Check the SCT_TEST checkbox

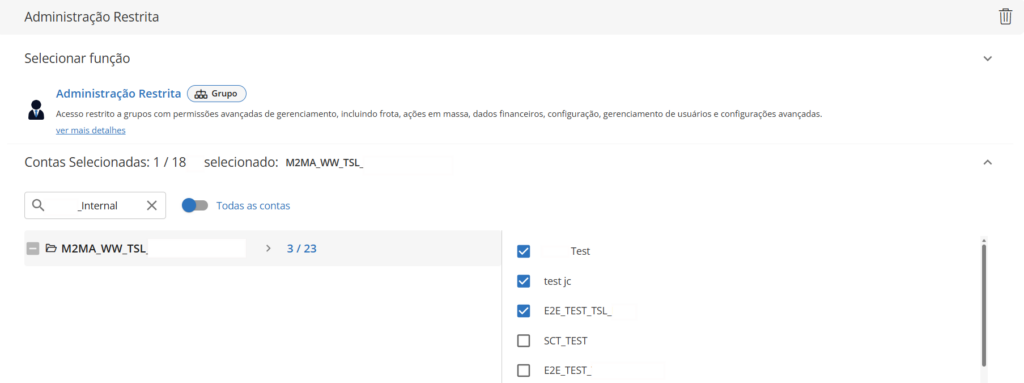(x=523, y=341)
